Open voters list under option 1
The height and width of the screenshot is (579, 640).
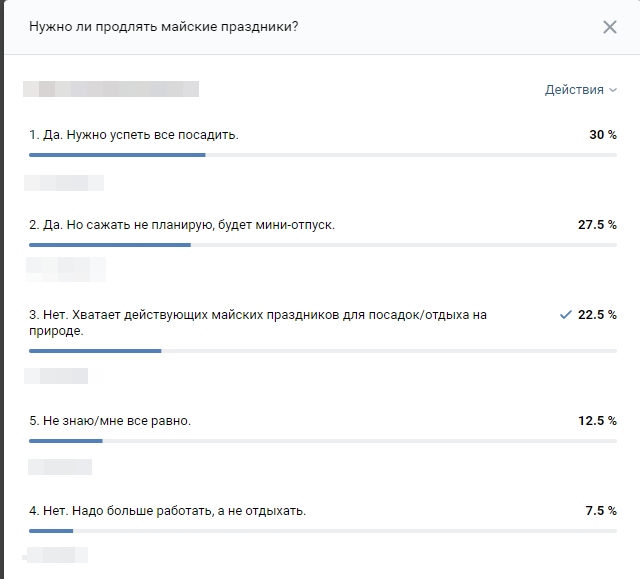coord(64,183)
